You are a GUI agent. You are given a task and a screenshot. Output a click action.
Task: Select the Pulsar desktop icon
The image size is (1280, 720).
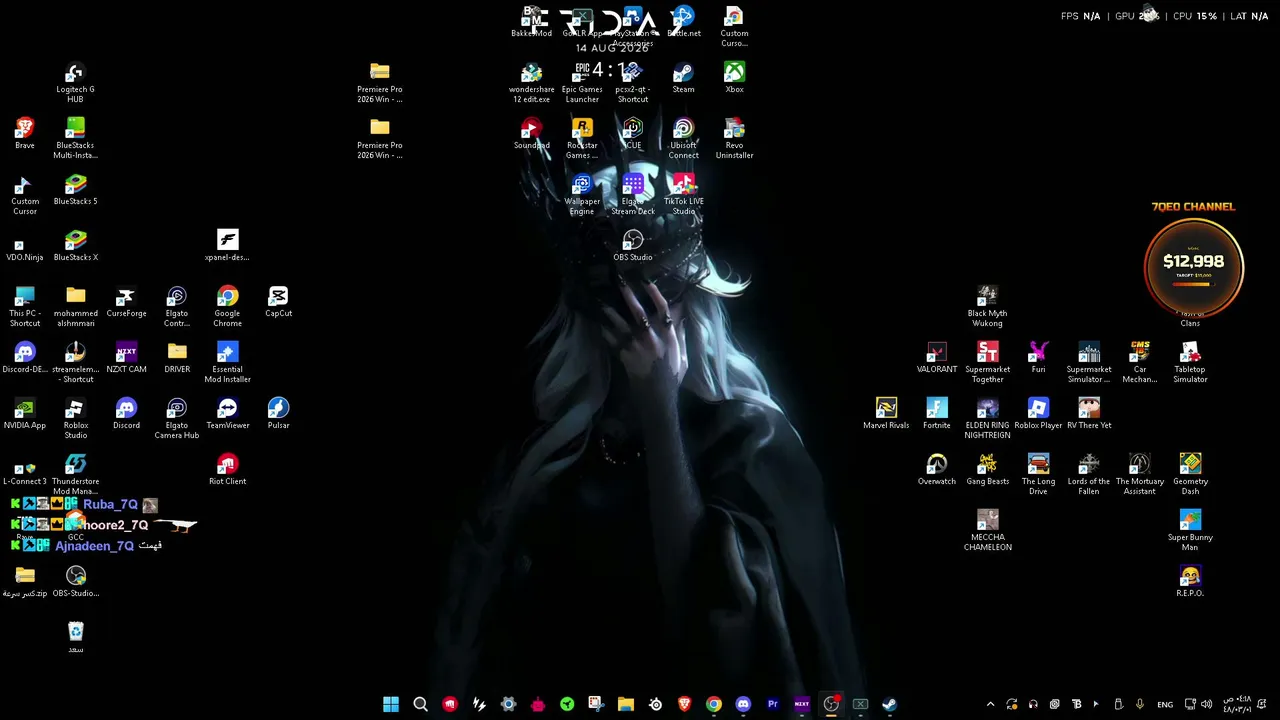click(x=278, y=414)
